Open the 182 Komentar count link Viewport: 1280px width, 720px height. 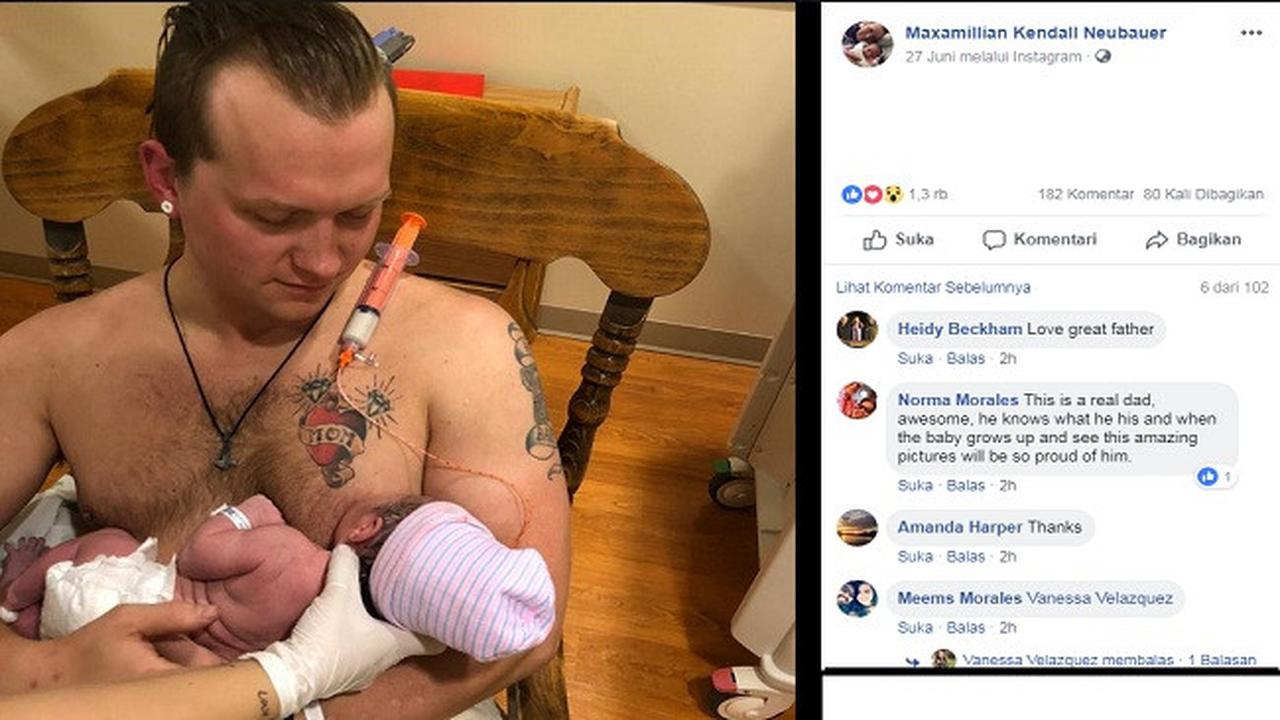point(1085,194)
